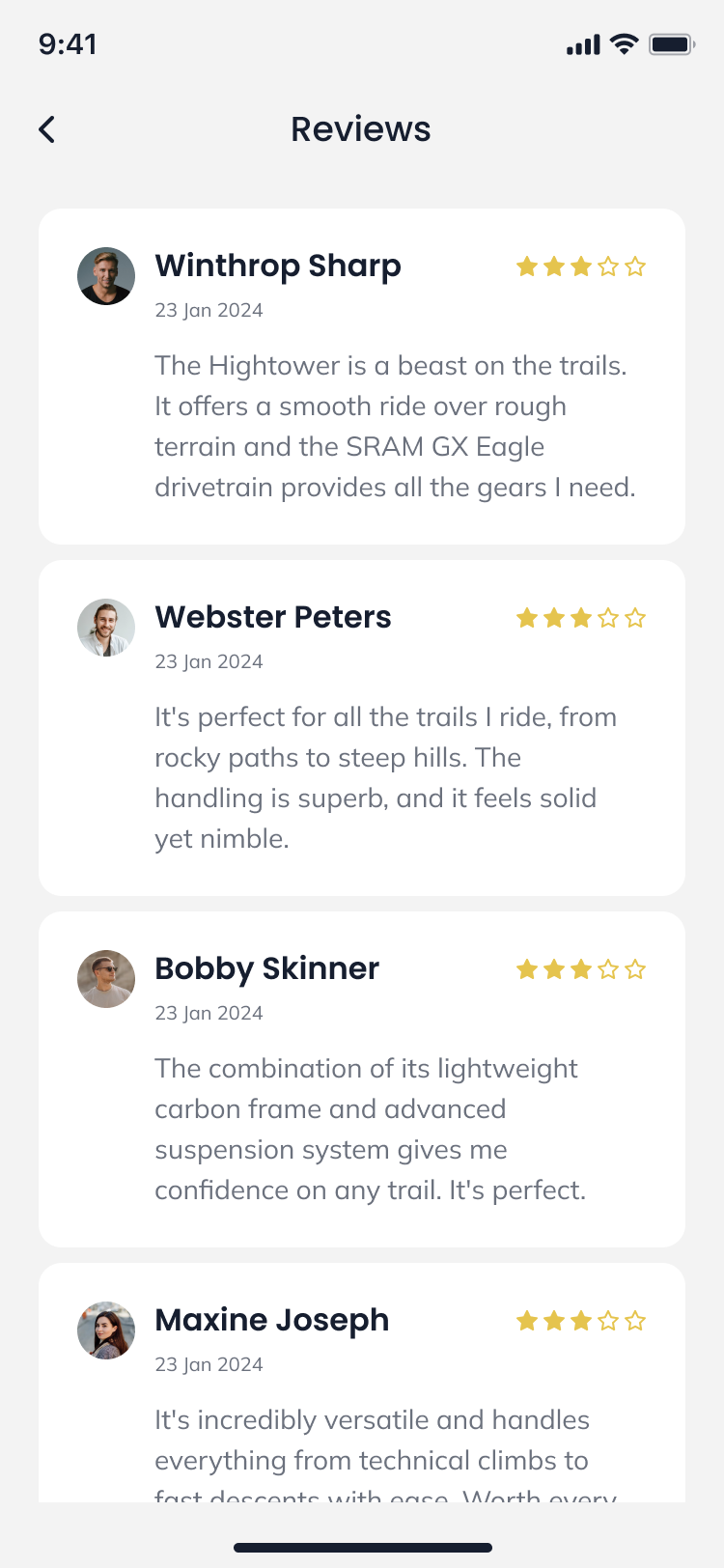Tap the lightweight carbon frame review
Screen dimensions: 724x1568
(x=371, y=1129)
